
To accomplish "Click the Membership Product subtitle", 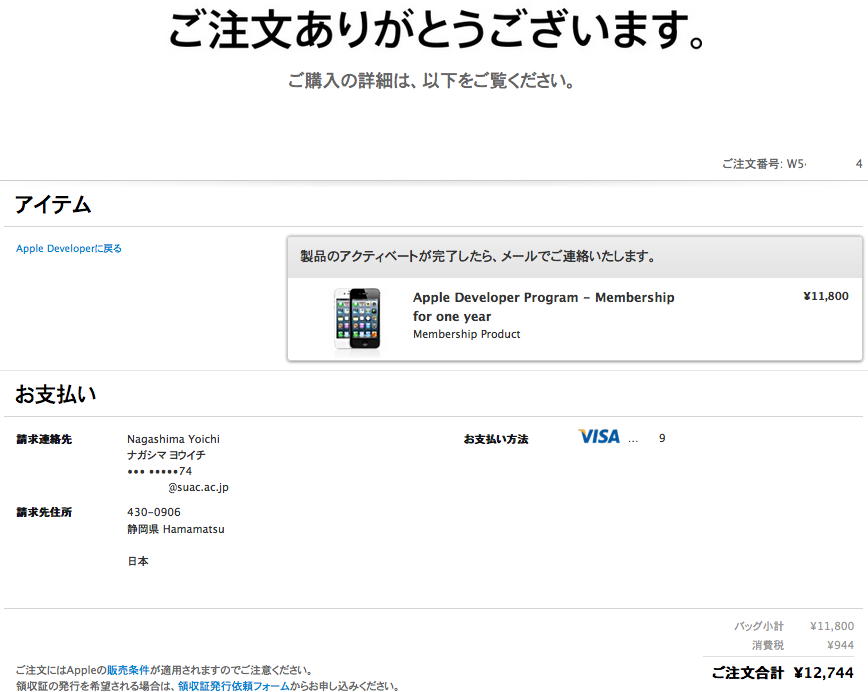I will tap(466, 334).
